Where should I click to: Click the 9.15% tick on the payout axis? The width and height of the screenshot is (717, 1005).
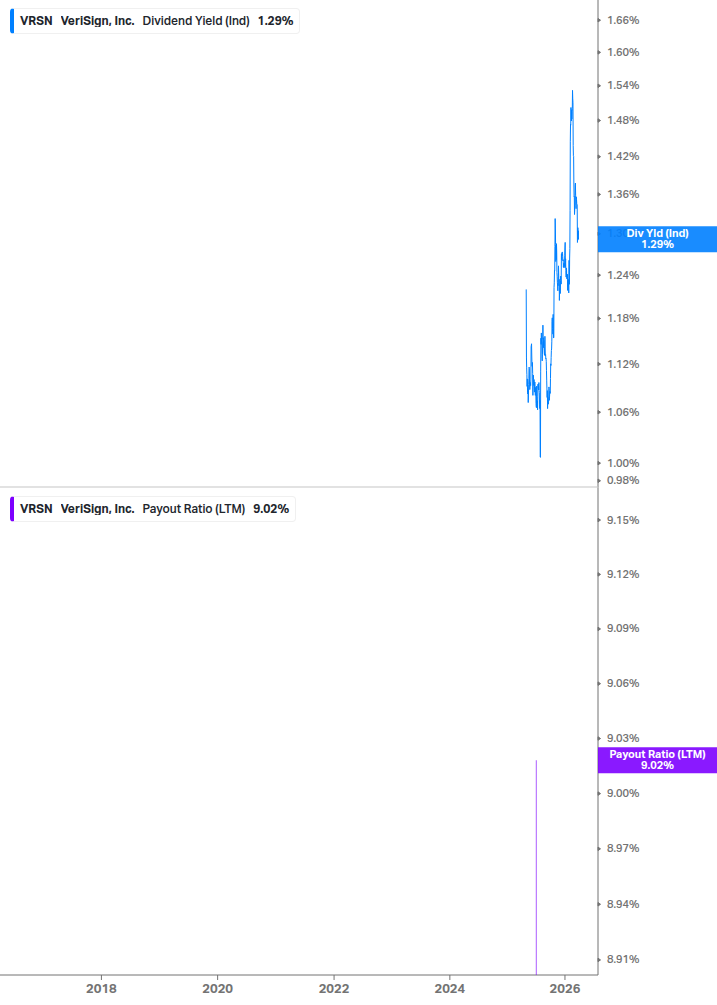click(x=623, y=520)
